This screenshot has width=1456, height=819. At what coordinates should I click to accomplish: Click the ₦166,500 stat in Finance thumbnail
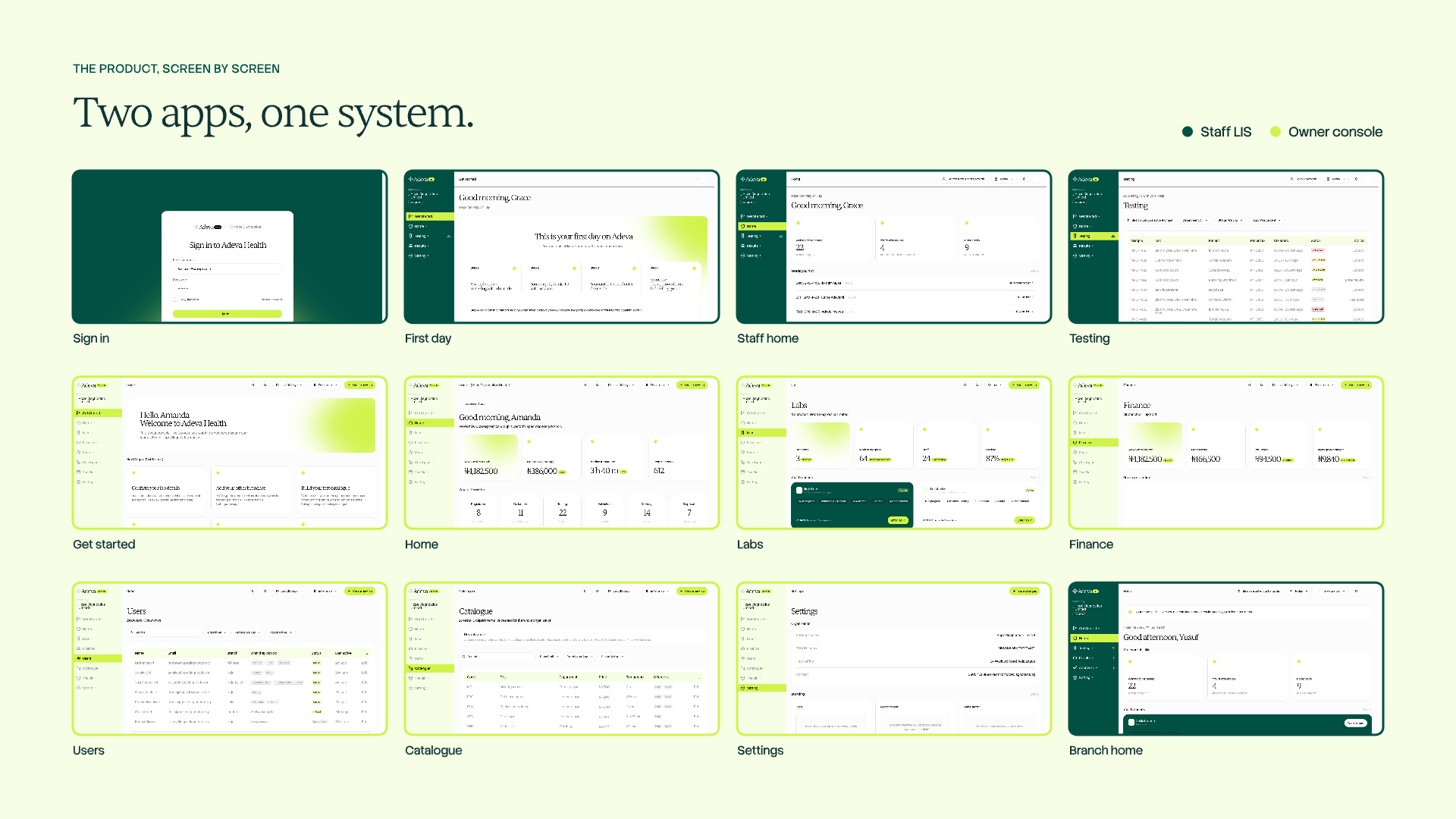pyautogui.click(x=1205, y=460)
